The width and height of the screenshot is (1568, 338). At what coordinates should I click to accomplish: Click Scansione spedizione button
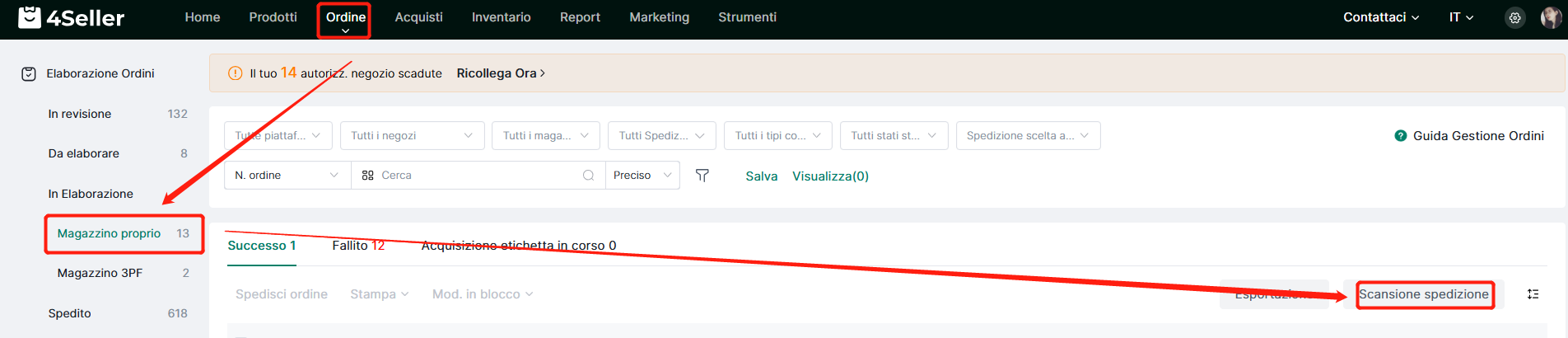(1424, 294)
